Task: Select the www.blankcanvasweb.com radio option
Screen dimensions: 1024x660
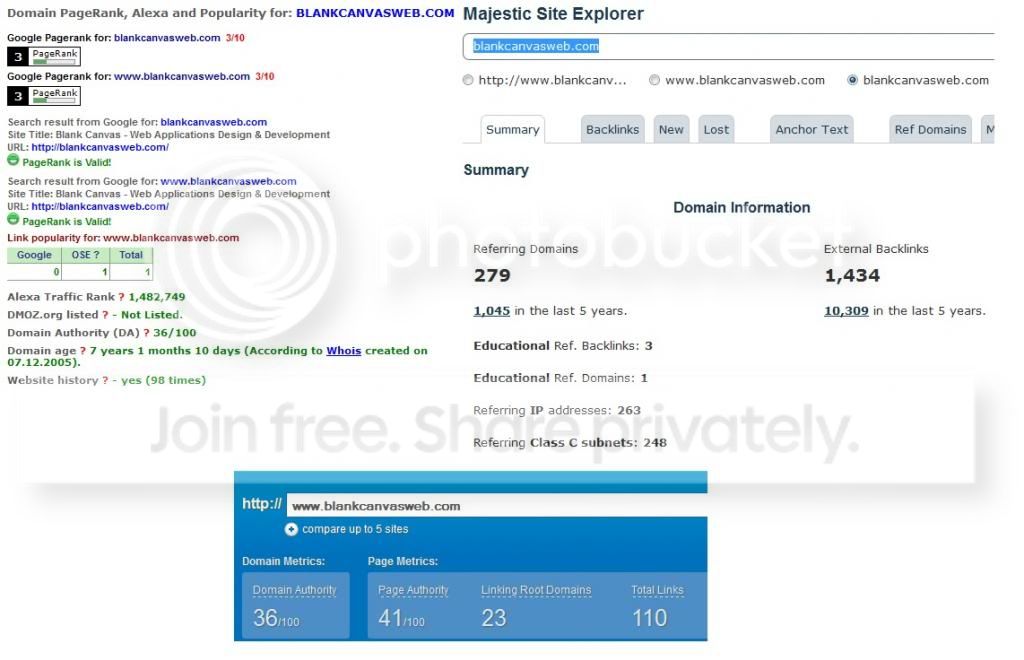Action: pos(654,80)
